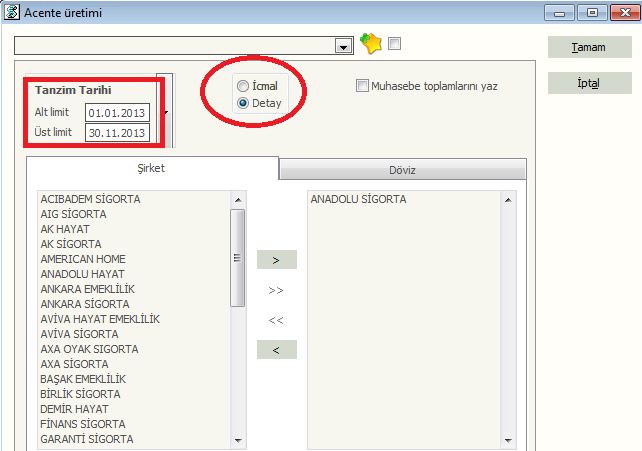This screenshot has width=642, height=451.
Task: Expand the Tanzim Tarihi dropdown arrow
Action: tap(165, 112)
